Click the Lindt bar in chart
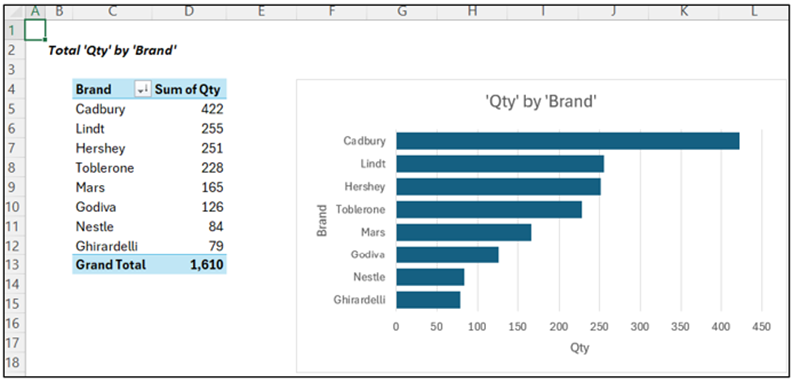 pyautogui.click(x=500, y=164)
